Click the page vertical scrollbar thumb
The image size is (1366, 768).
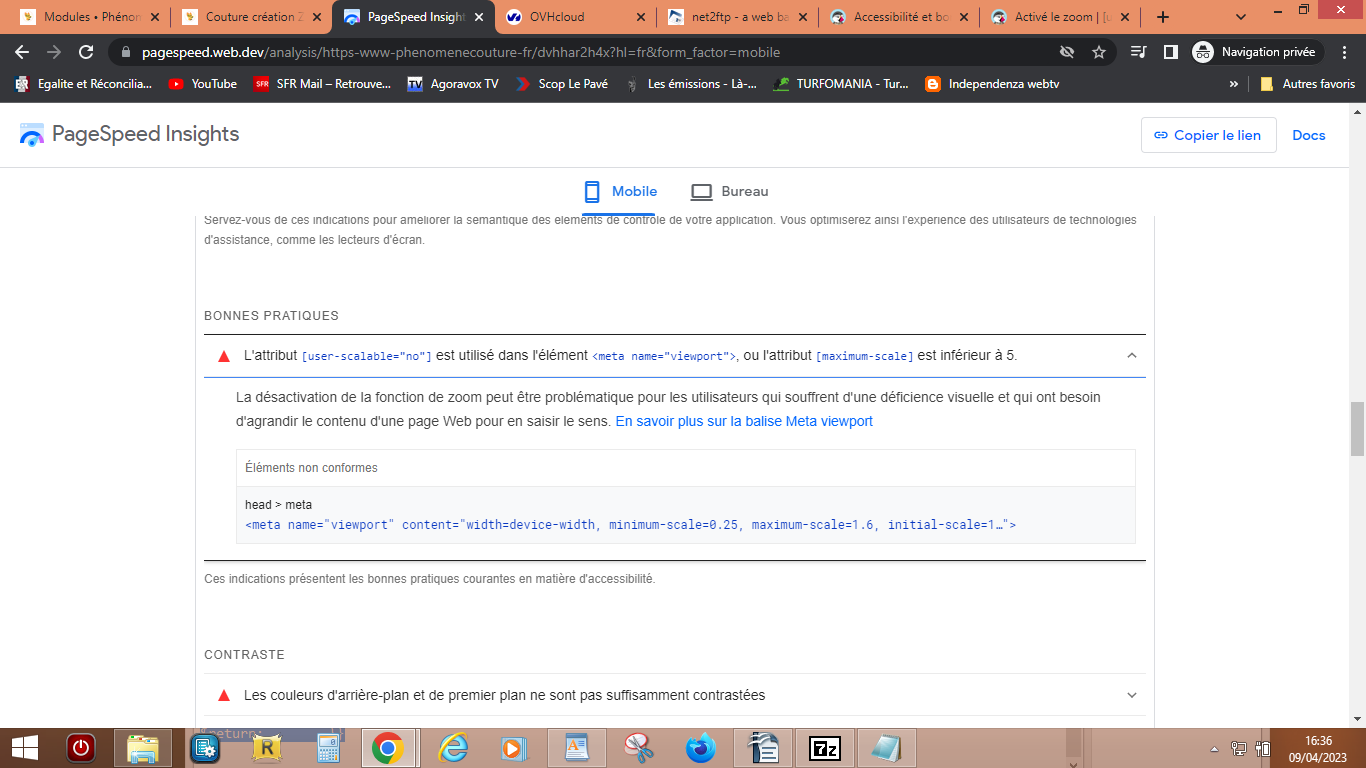(x=1357, y=429)
